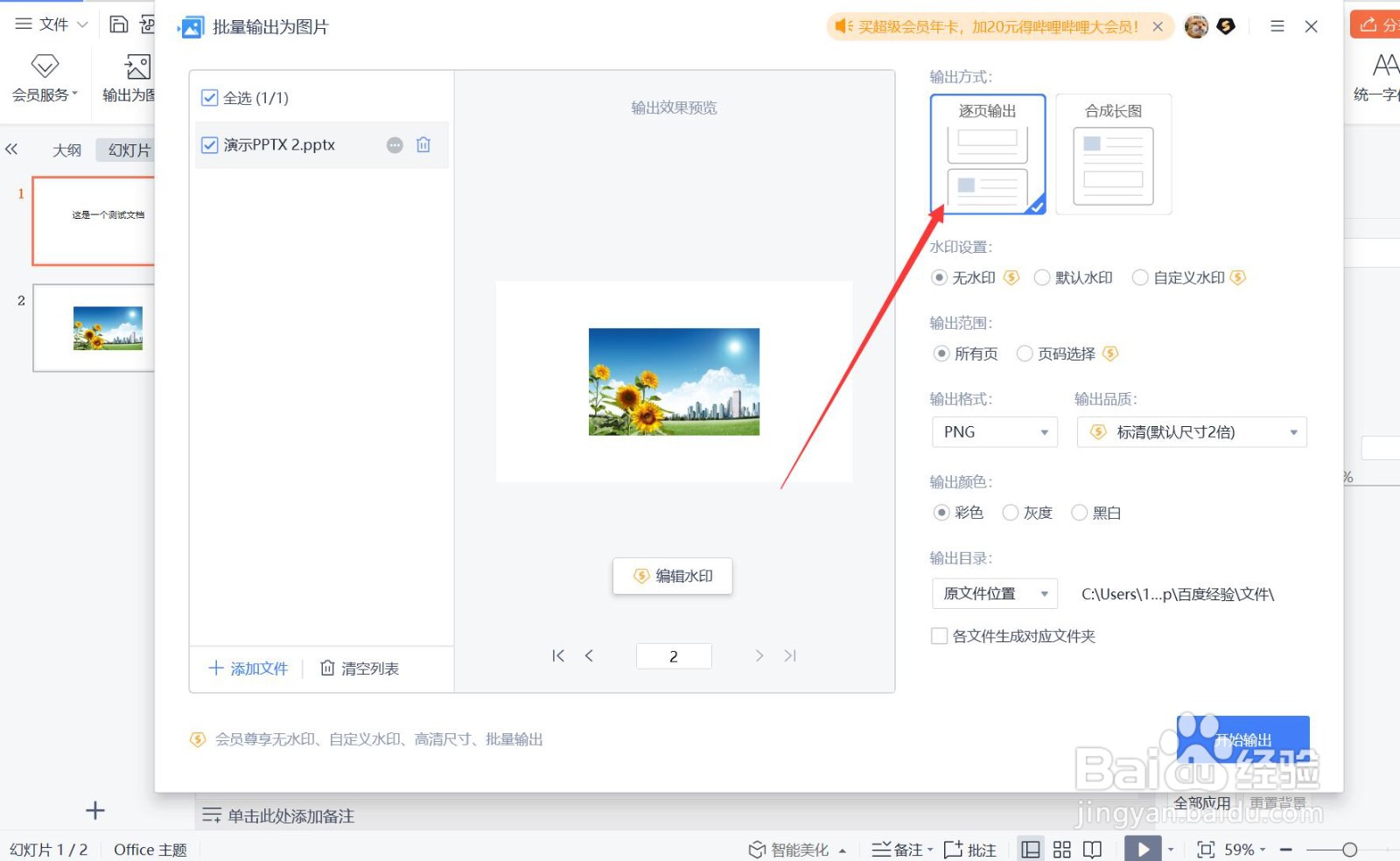This screenshot has height=861, width=1400.
Task: Click the save icon in toolbar
Action: tap(119, 24)
